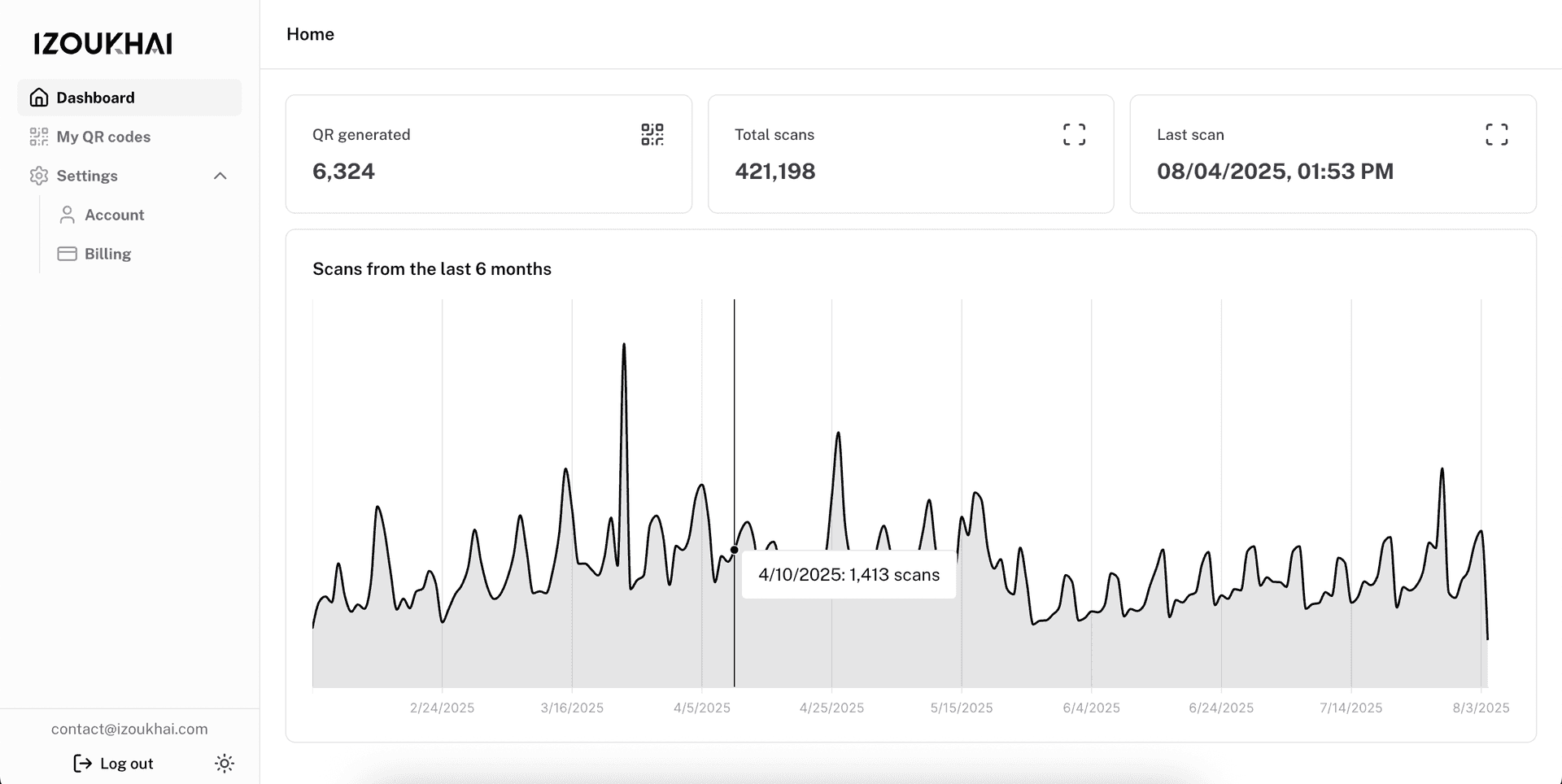Click the Dashboard home icon
Viewport: 1562px width, 784px height.
click(39, 98)
